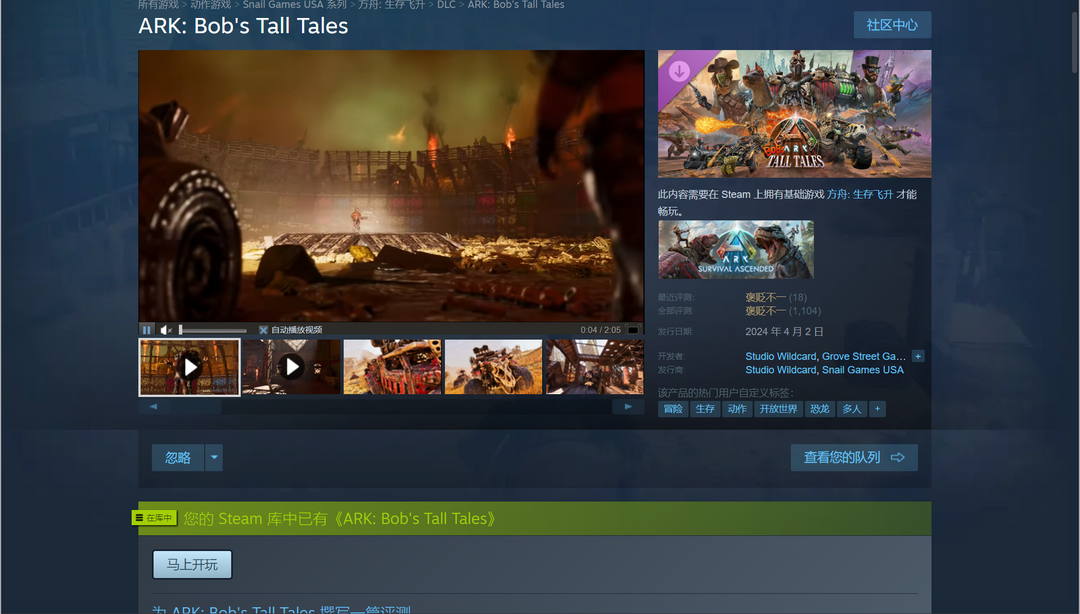Select the train interior screenshot thumbnail
This screenshot has height=614, width=1080.
594,367
